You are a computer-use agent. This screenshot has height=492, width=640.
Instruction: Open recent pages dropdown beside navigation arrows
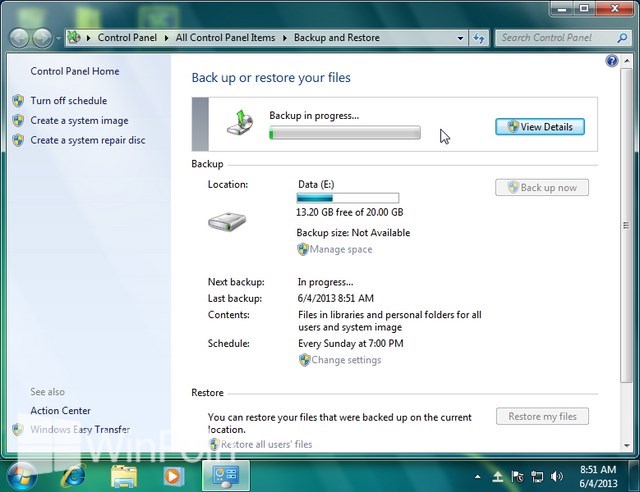(x=58, y=38)
